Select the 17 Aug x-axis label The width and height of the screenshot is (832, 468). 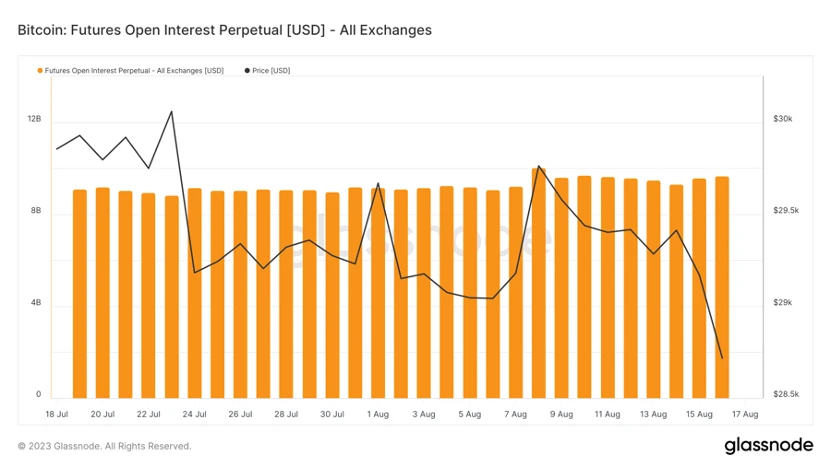click(x=745, y=413)
